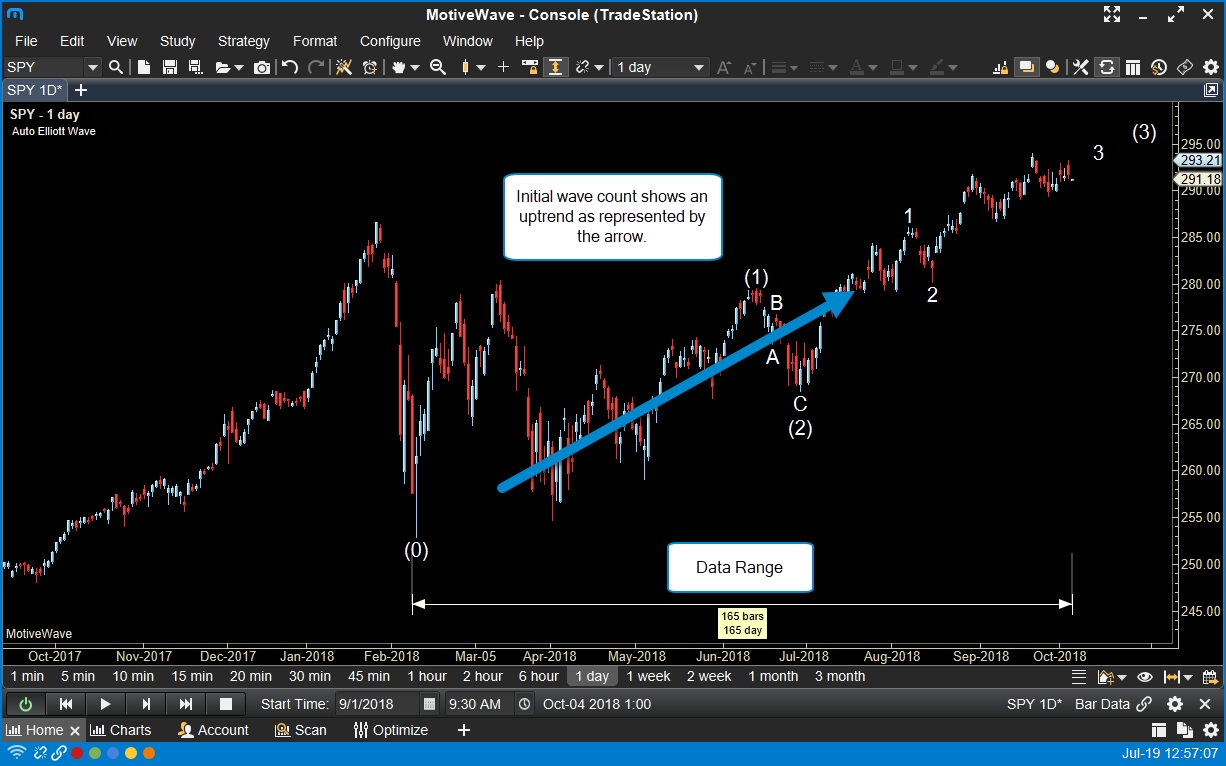Switch to the Charts tab
The width and height of the screenshot is (1226, 766).
(119, 730)
